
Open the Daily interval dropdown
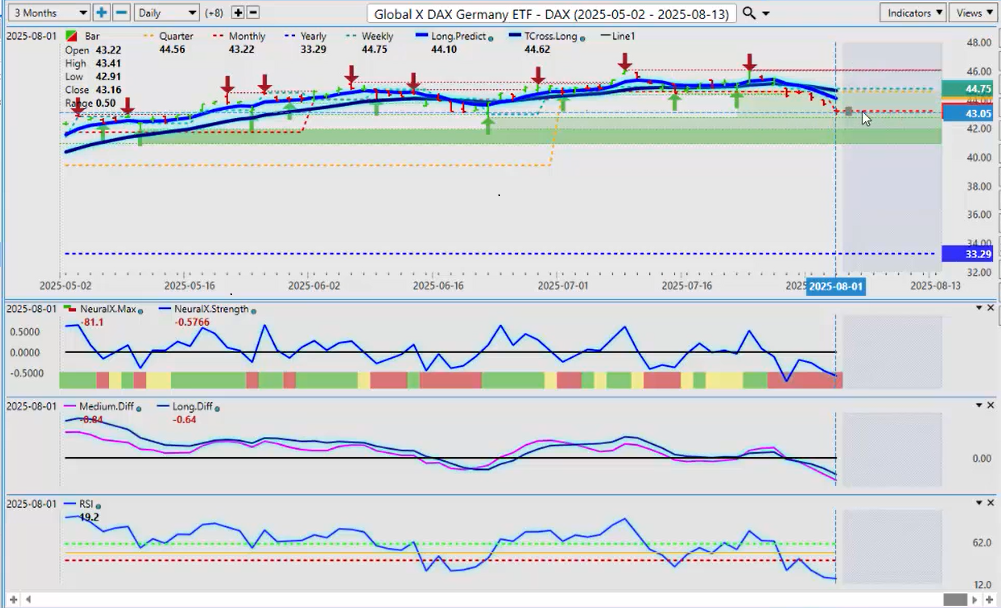tap(166, 13)
